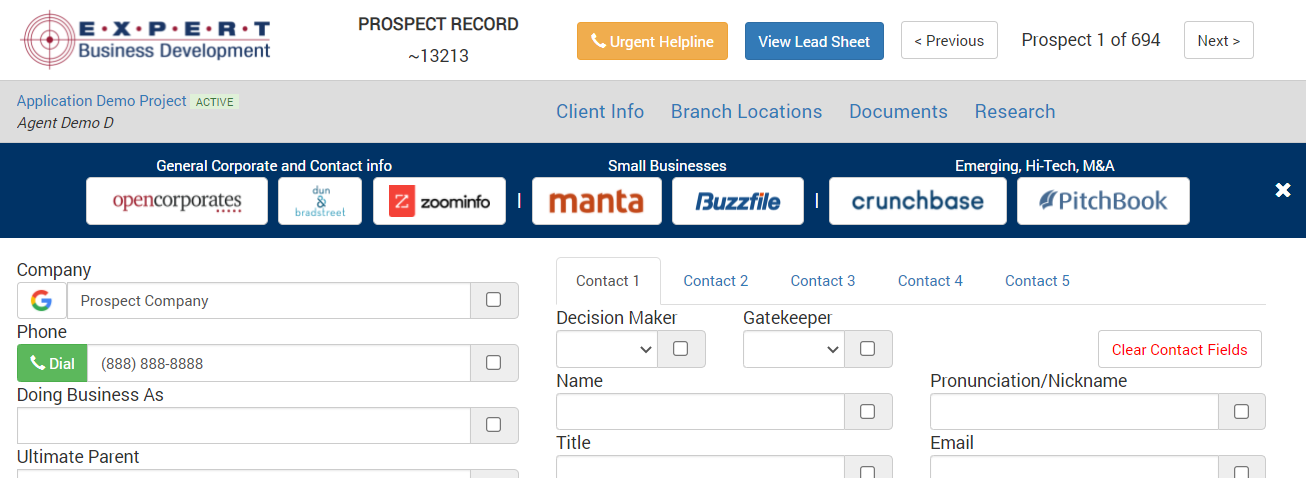Image resolution: width=1306 pixels, height=478 pixels.
Task: Open the Research section
Action: pos(1015,111)
